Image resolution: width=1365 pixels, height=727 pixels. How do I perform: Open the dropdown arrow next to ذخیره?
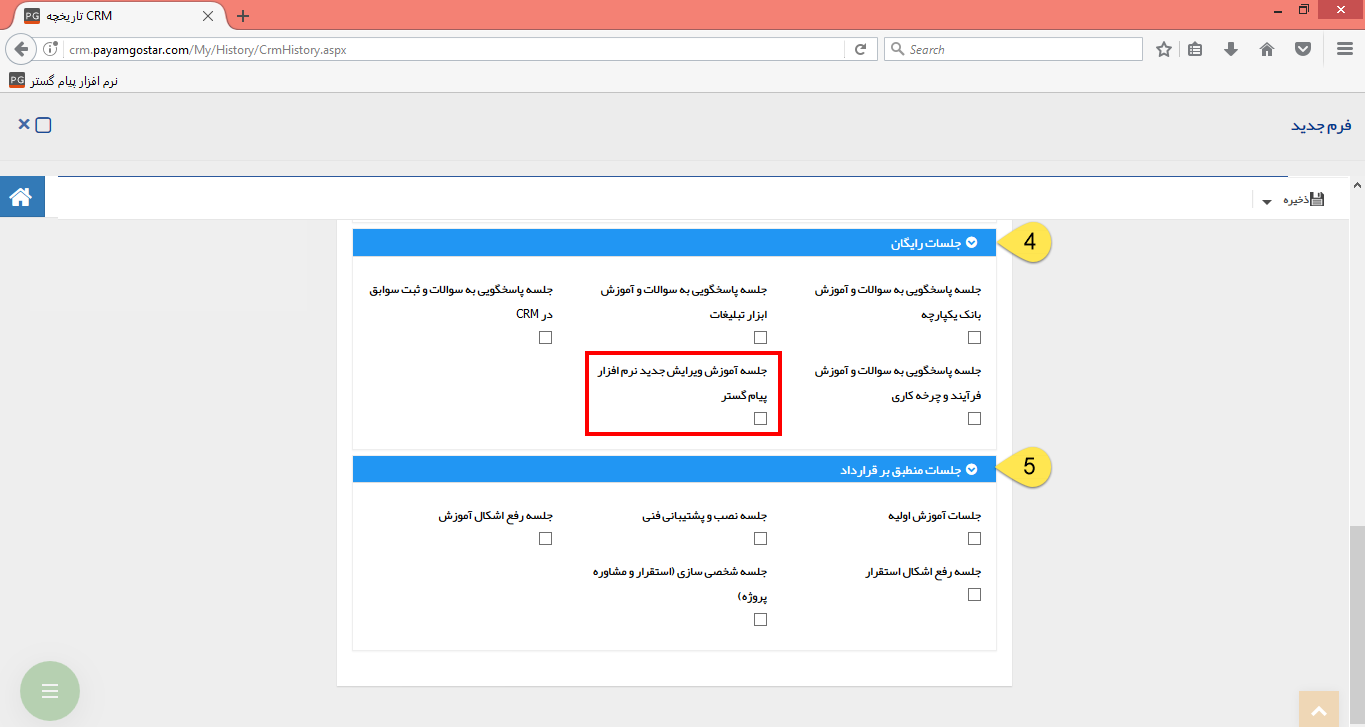(1267, 202)
